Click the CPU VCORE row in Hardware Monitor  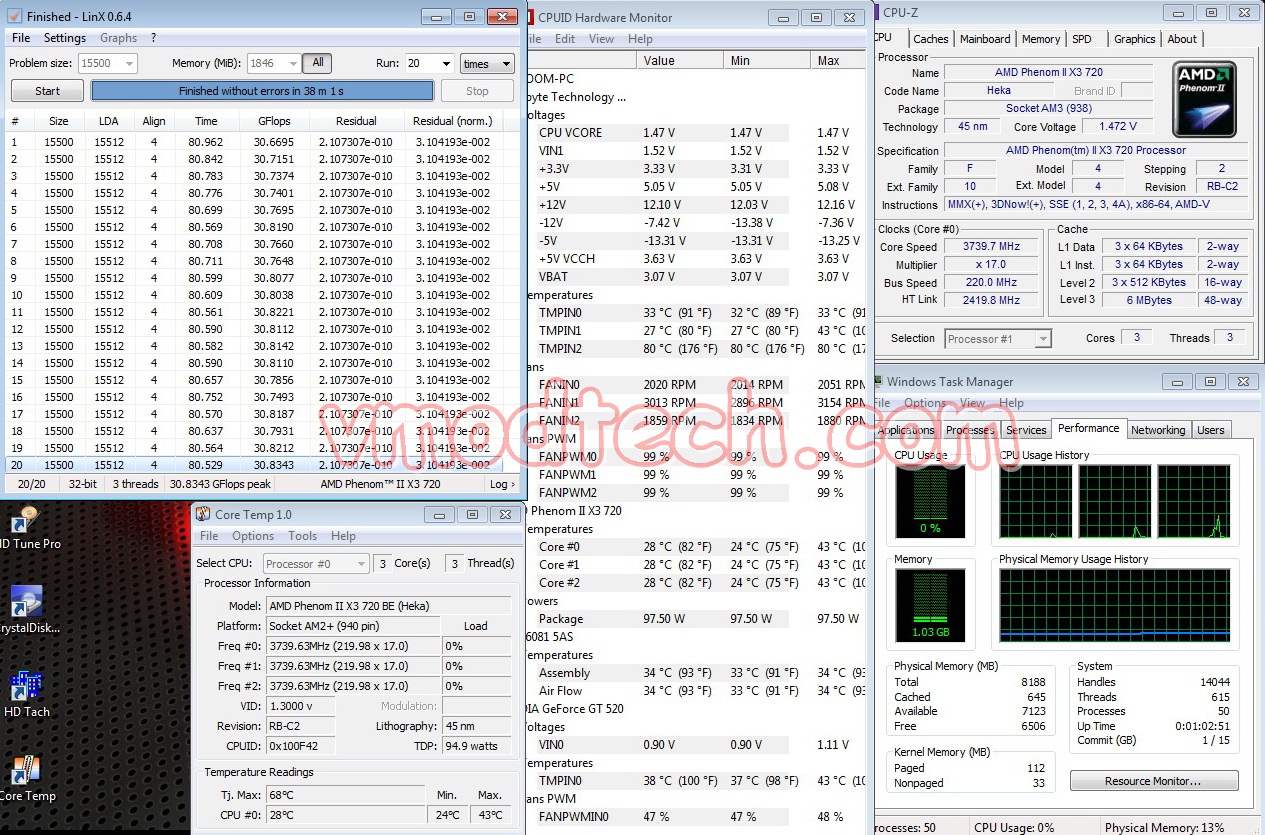695,132
